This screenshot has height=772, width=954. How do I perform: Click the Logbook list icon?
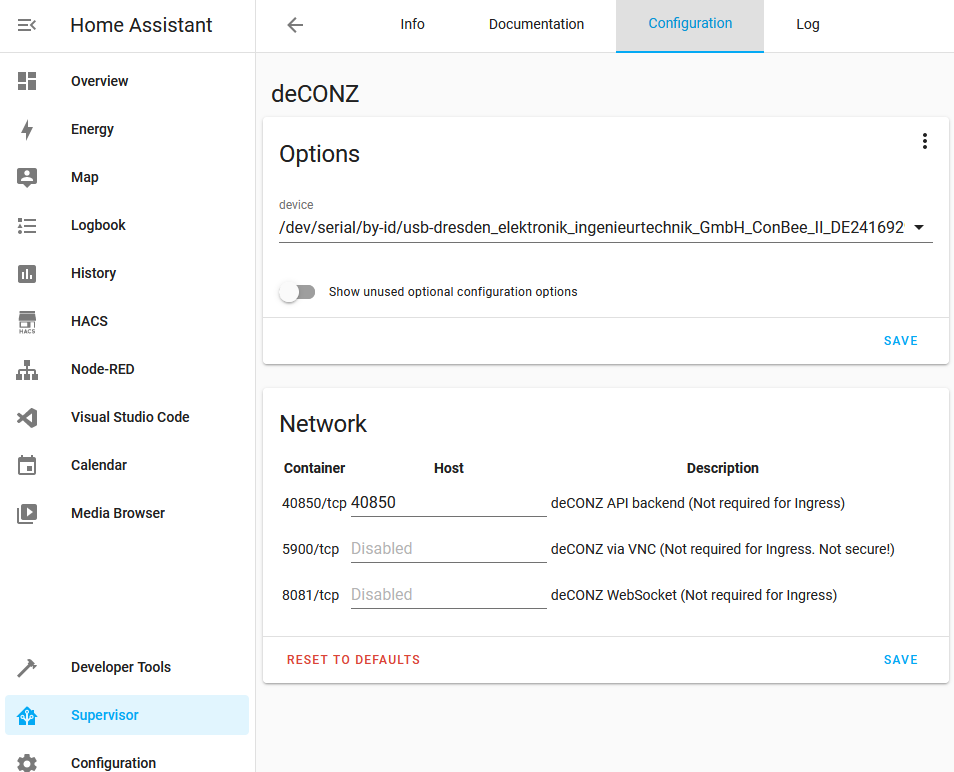[x=27, y=225]
